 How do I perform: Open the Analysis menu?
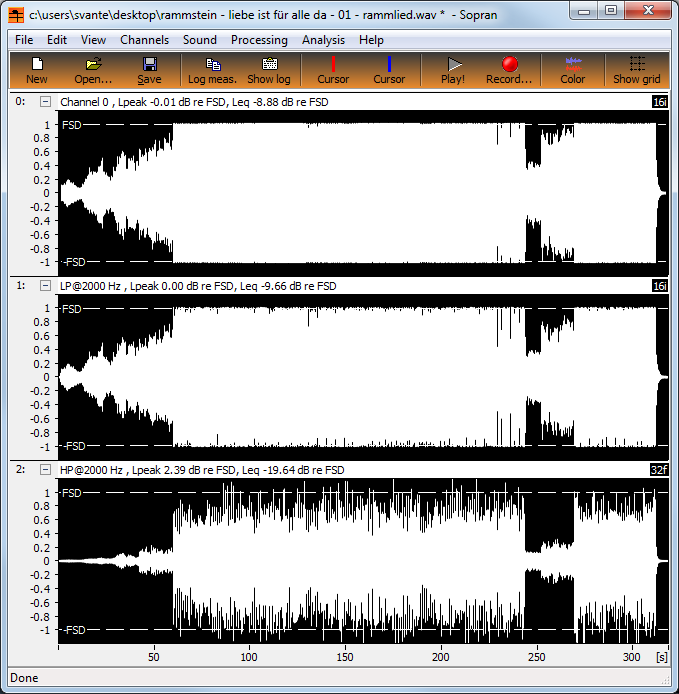[323, 40]
